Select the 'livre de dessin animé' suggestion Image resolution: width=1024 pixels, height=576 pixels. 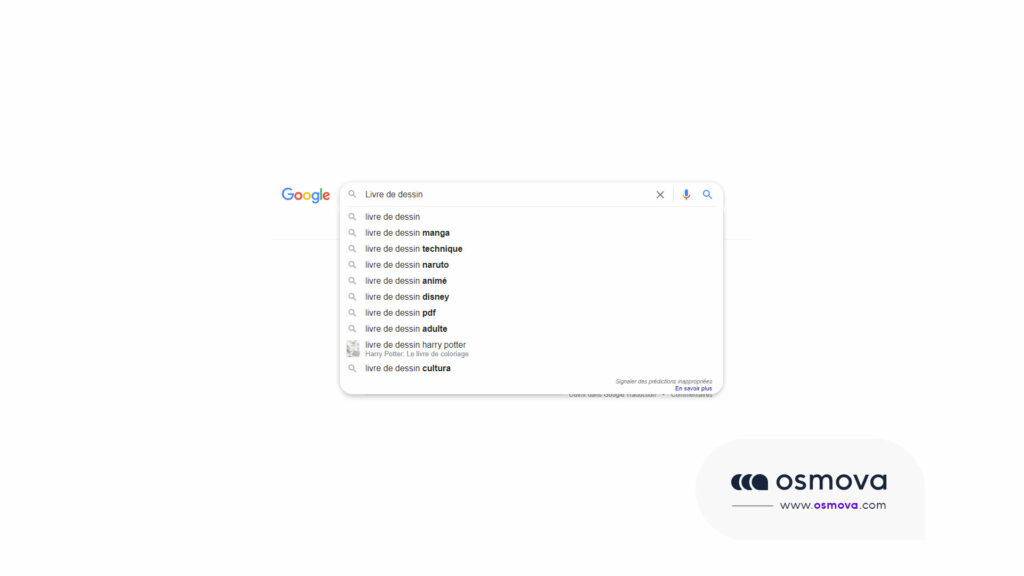click(x=404, y=280)
